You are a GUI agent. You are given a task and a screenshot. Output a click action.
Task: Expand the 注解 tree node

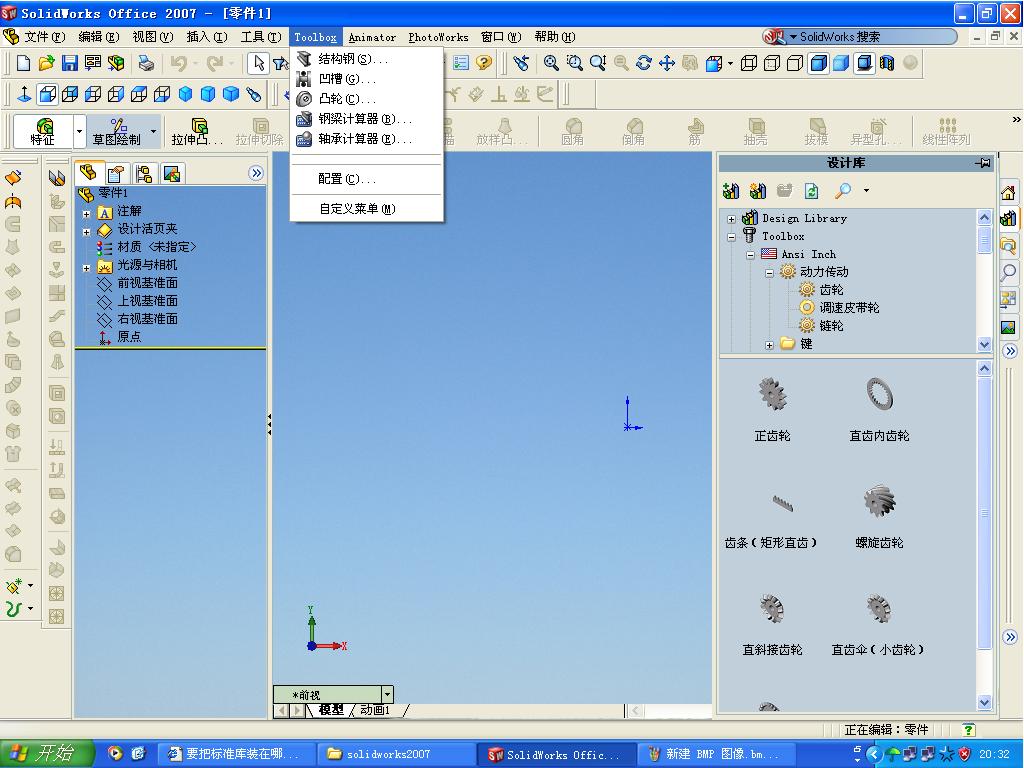[86, 214]
